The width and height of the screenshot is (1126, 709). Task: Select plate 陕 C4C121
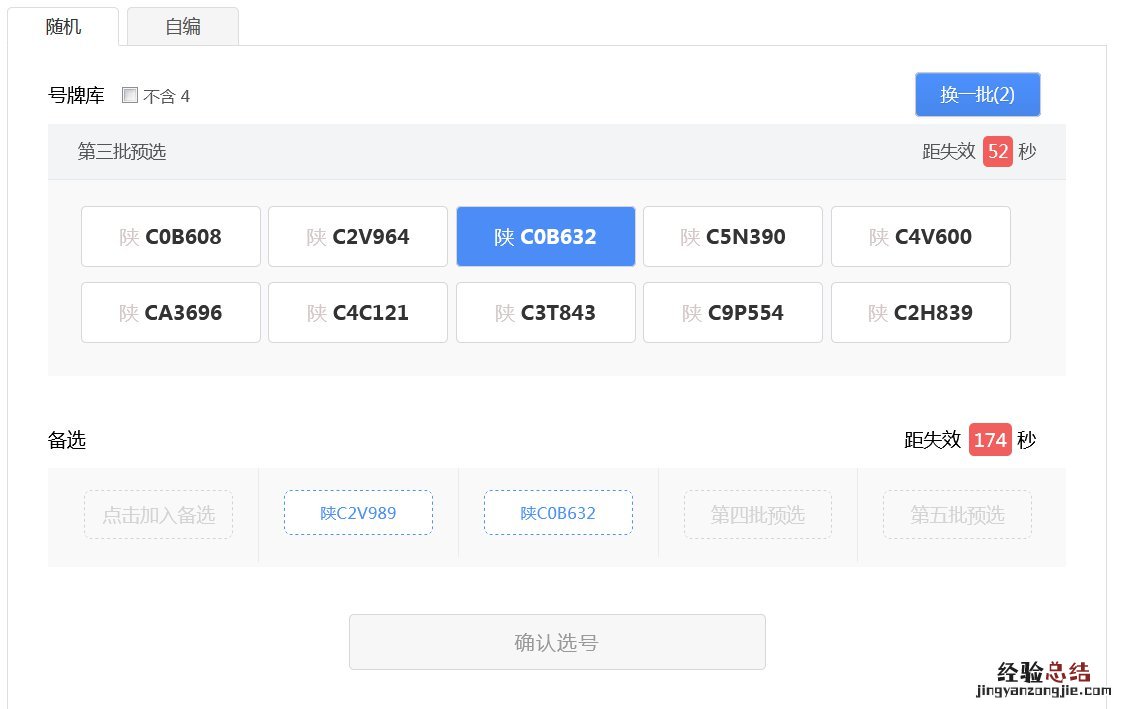(x=358, y=313)
